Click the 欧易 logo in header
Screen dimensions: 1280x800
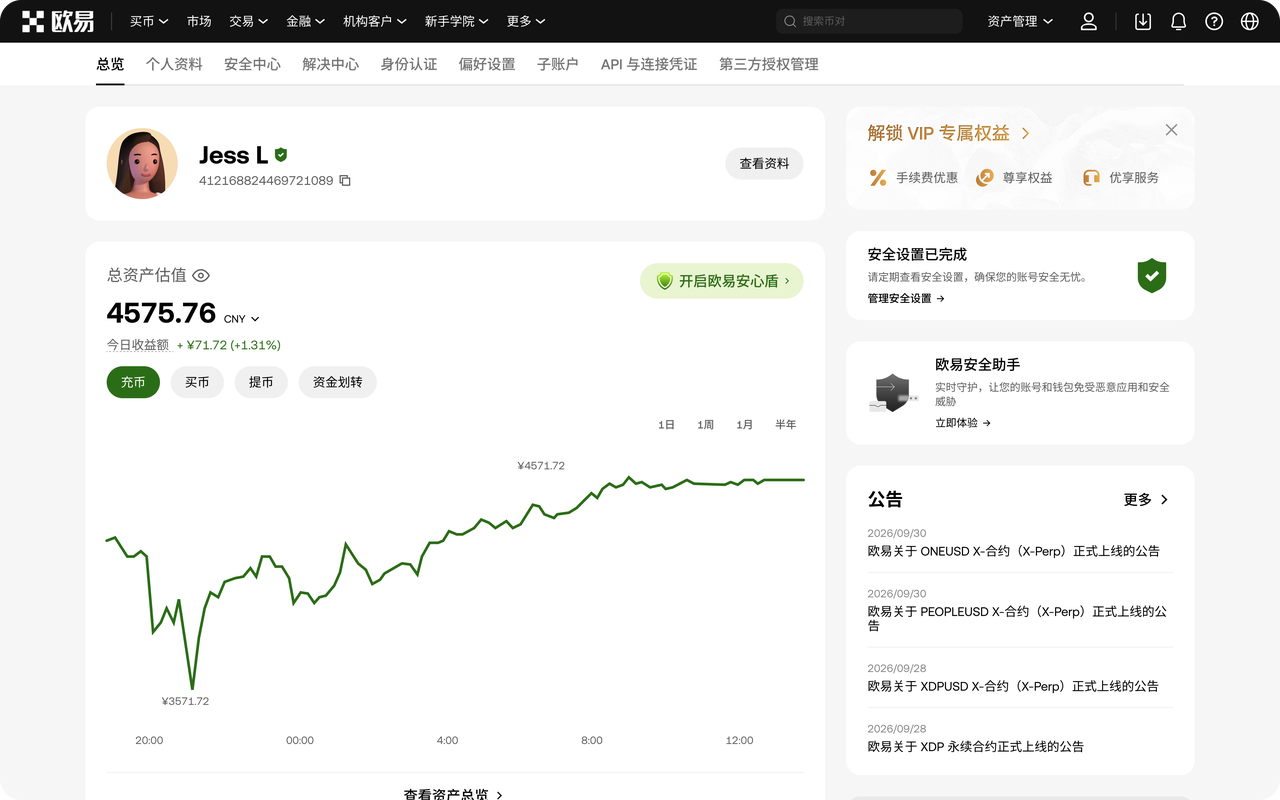[x=58, y=21]
